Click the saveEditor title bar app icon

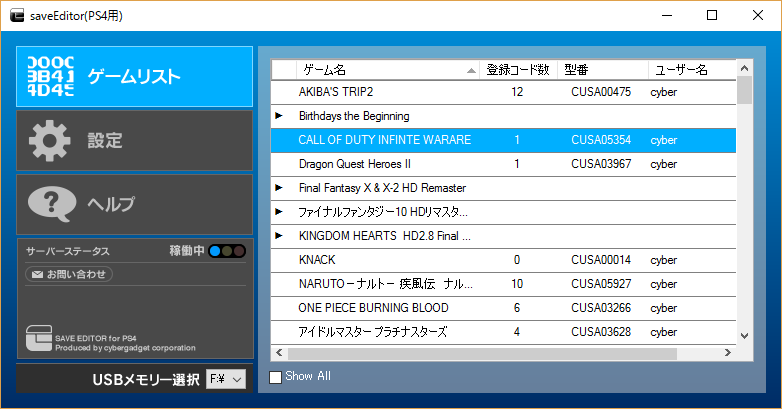point(16,16)
